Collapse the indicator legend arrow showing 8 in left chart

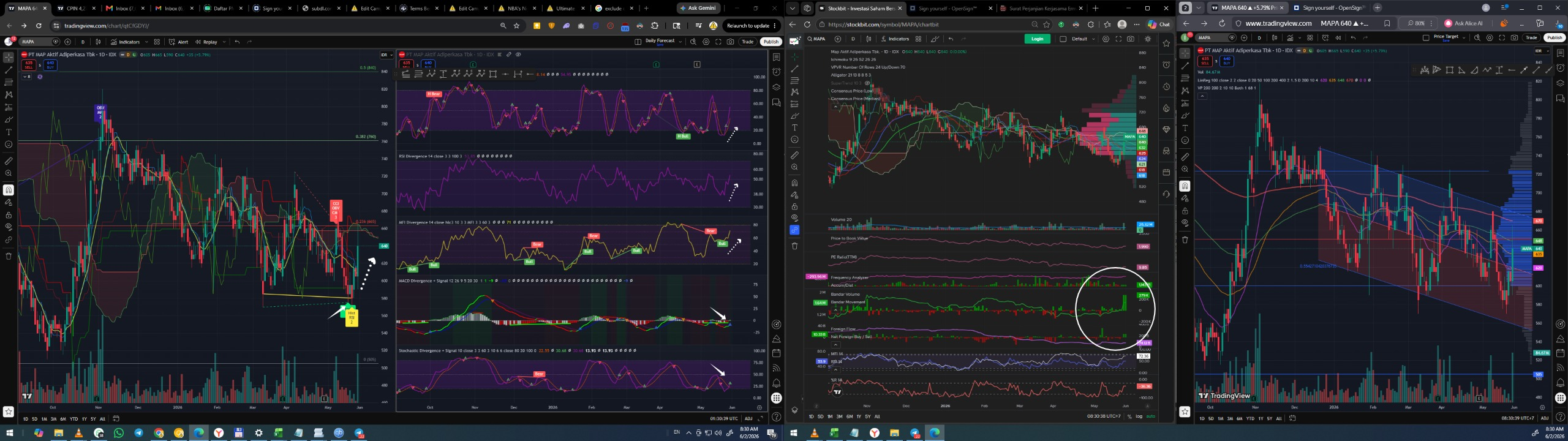click(x=26, y=77)
